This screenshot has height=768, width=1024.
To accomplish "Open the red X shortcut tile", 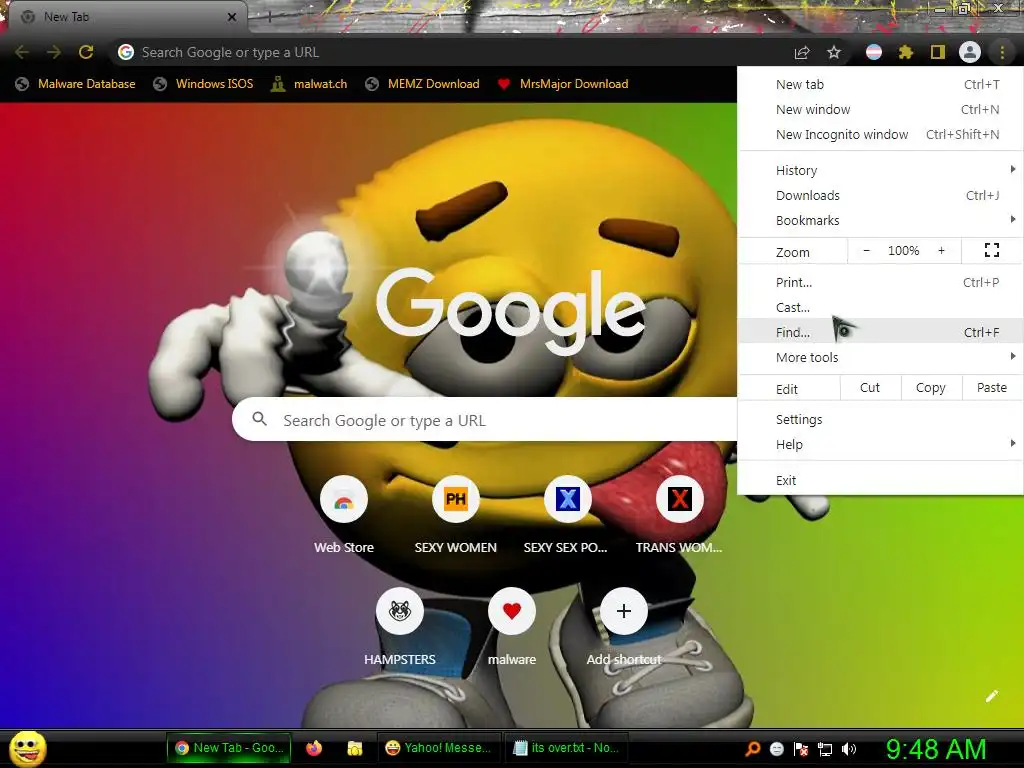I will [x=679, y=500].
